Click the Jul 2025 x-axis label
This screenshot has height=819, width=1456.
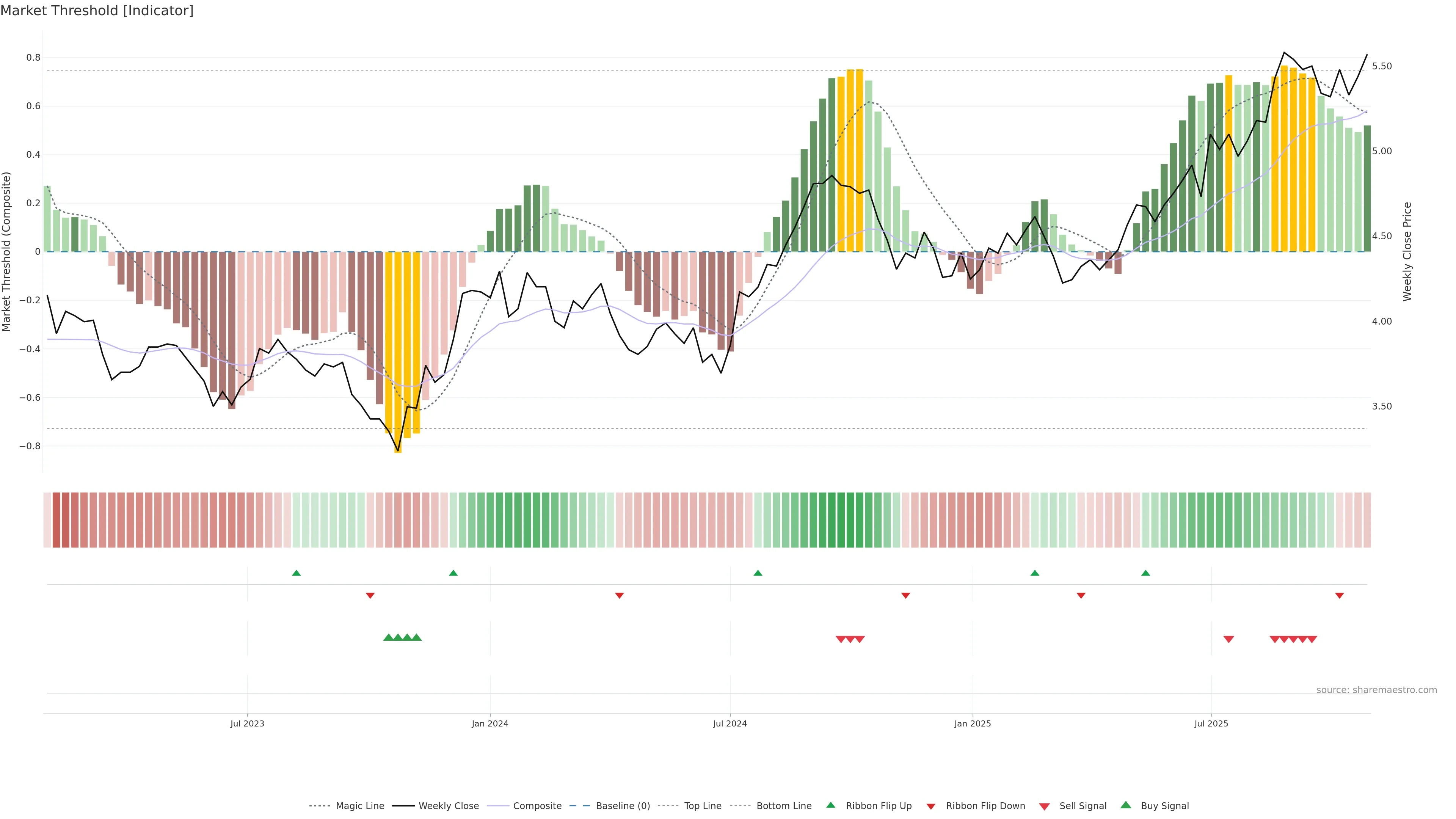pyautogui.click(x=1211, y=723)
